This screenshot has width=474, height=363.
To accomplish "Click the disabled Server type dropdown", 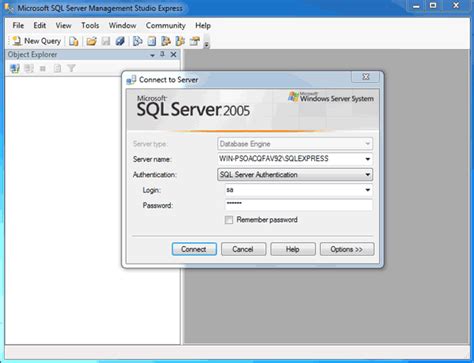I will [295, 144].
